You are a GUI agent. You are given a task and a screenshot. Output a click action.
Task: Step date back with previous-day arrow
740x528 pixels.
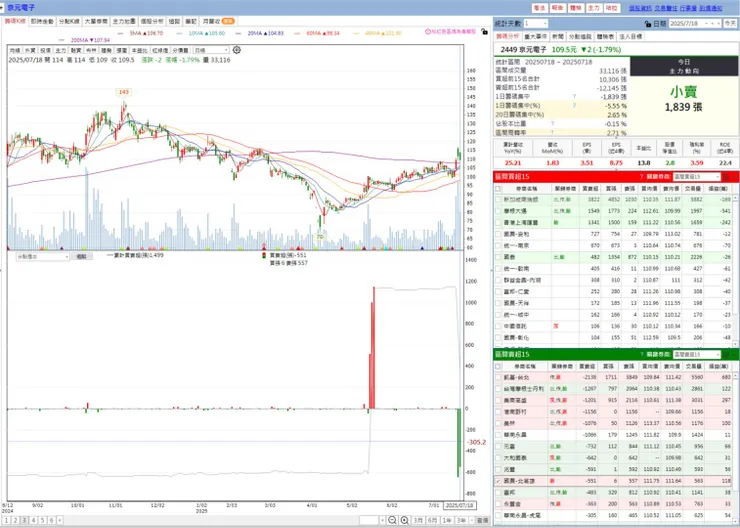pyautogui.click(x=712, y=24)
